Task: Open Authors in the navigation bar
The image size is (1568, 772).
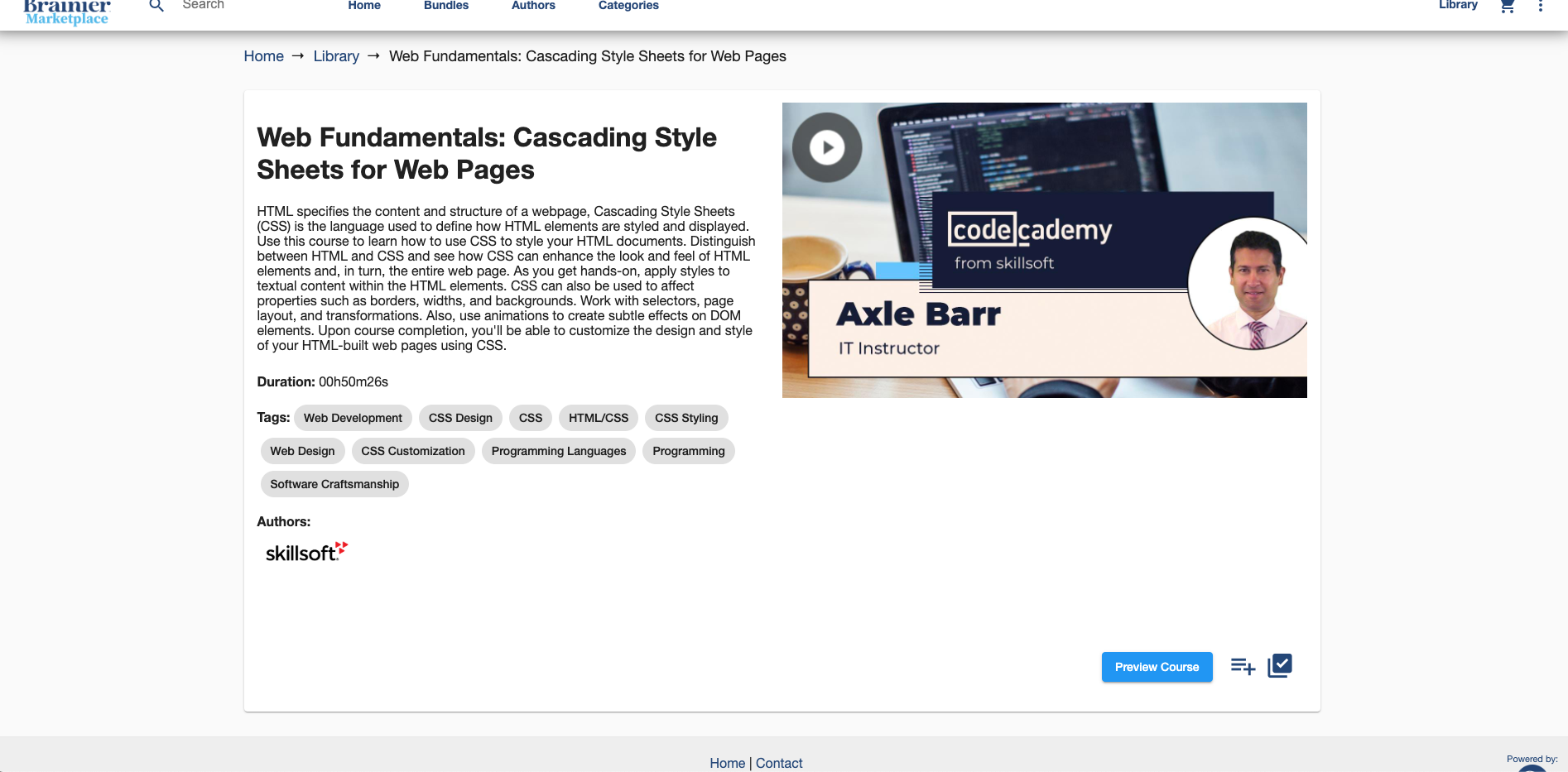Action: point(533,6)
